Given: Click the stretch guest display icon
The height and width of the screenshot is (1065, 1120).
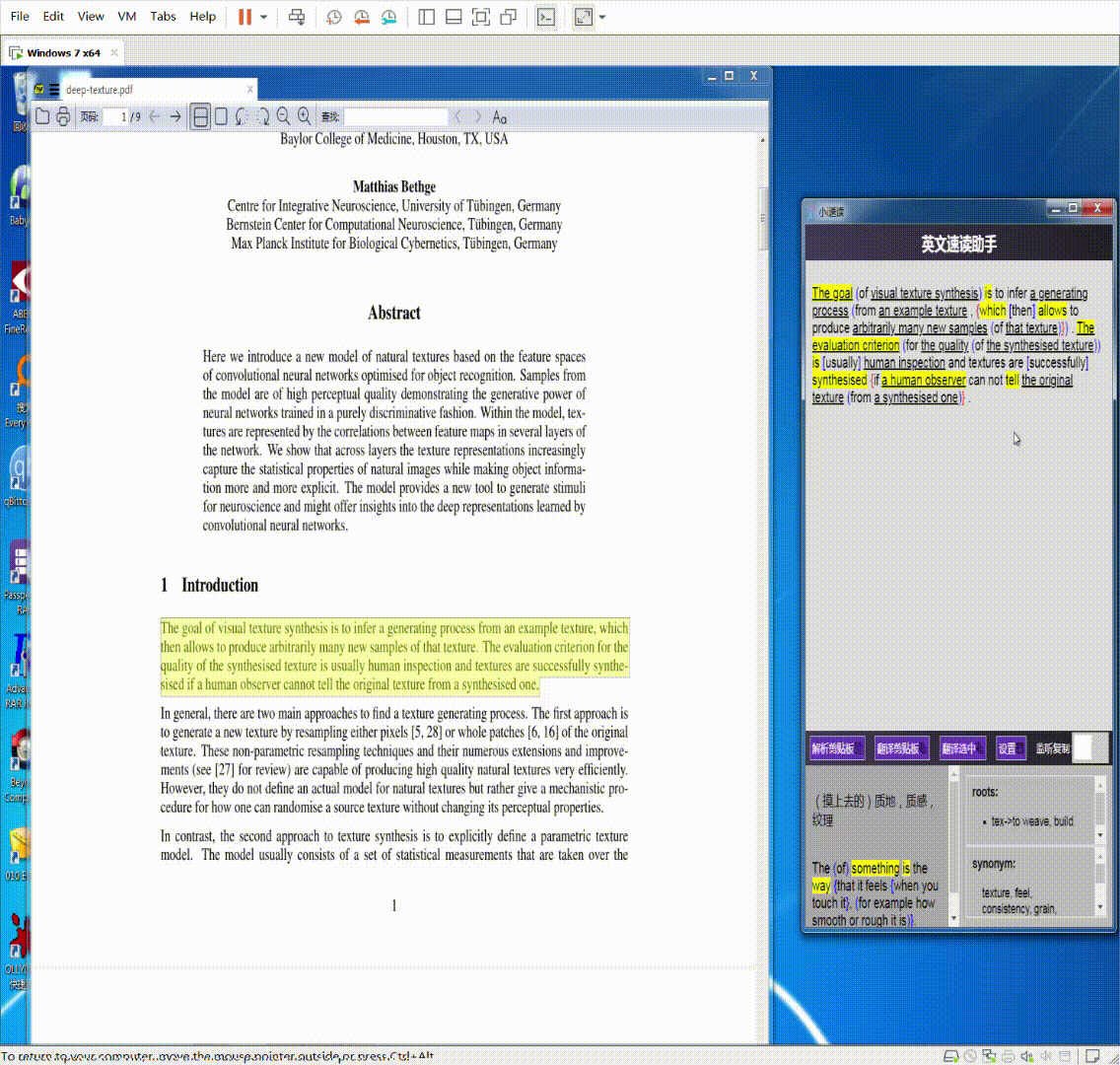Looking at the screenshot, I should 584,17.
